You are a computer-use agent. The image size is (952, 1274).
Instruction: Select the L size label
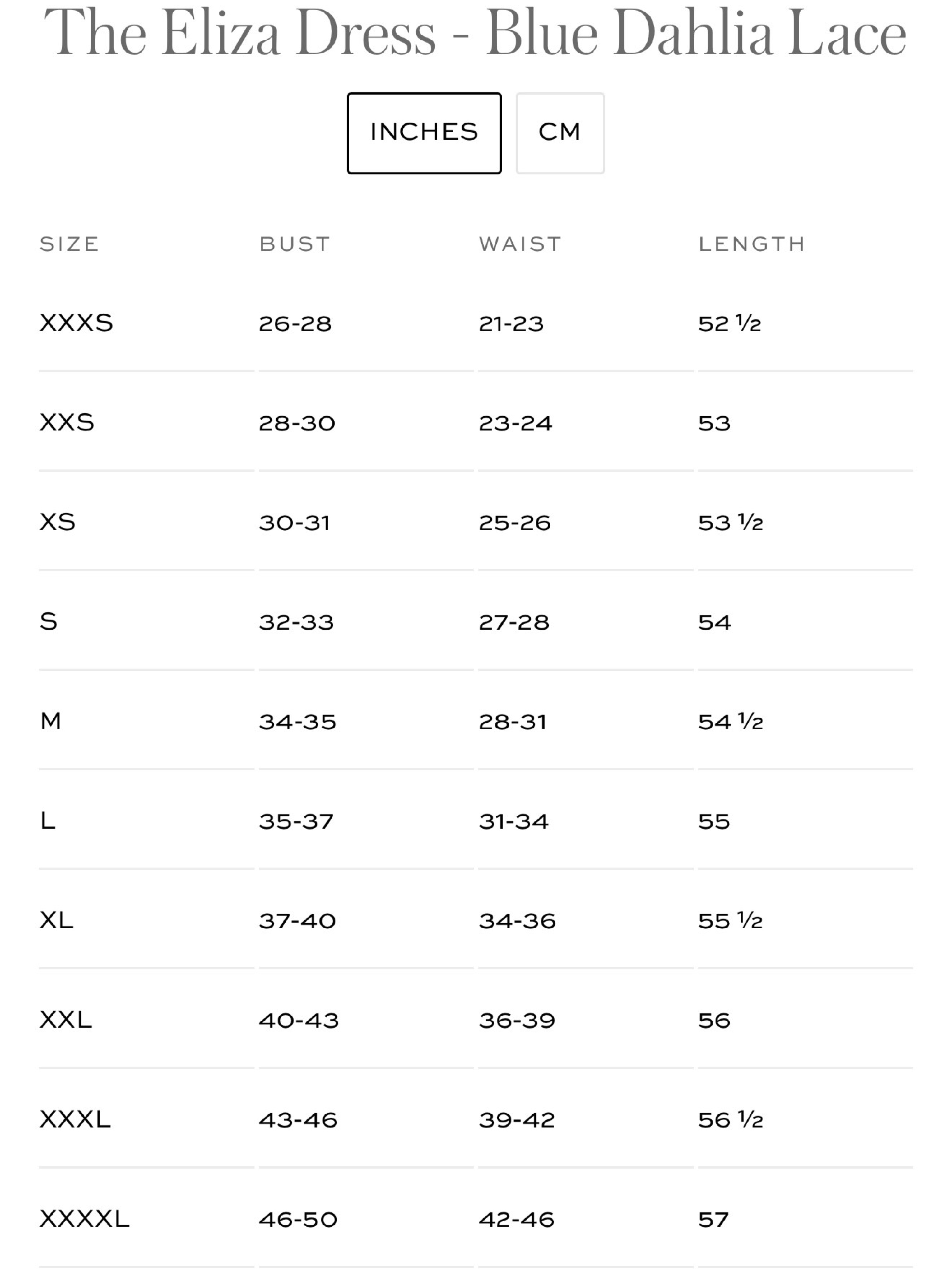tap(48, 821)
